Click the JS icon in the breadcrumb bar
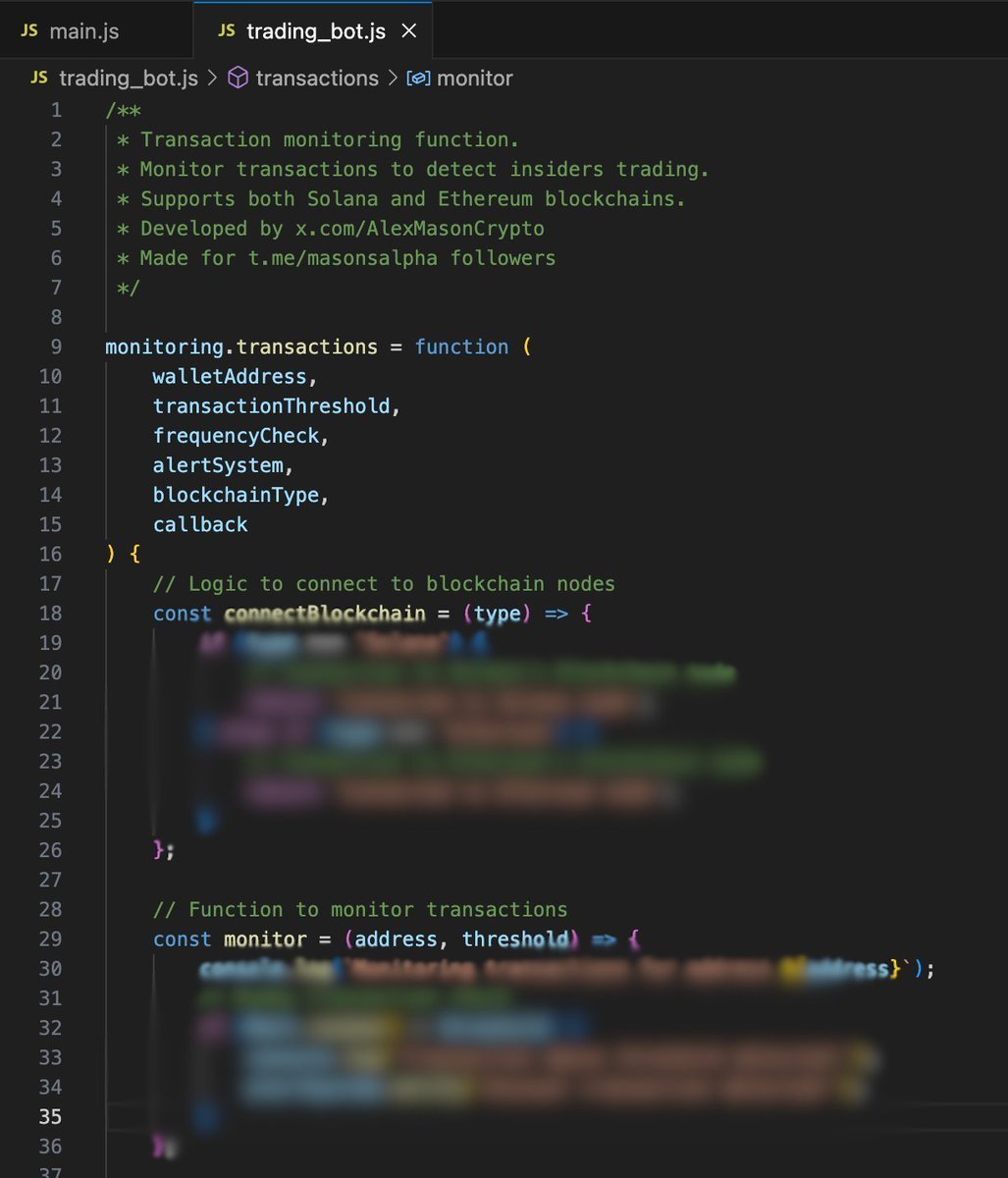Viewport: 1008px width, 1178px height. pyautogui.click(x=40, y=78)
